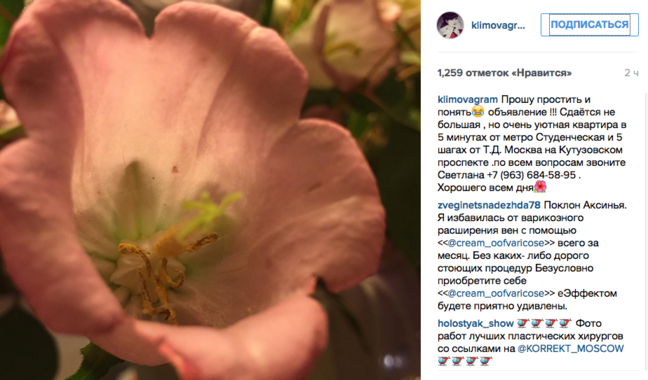The width and height of the screenshot is (648, 380).
Task: Click the crying-laughing emoji after понять
Action: (478, 112)
